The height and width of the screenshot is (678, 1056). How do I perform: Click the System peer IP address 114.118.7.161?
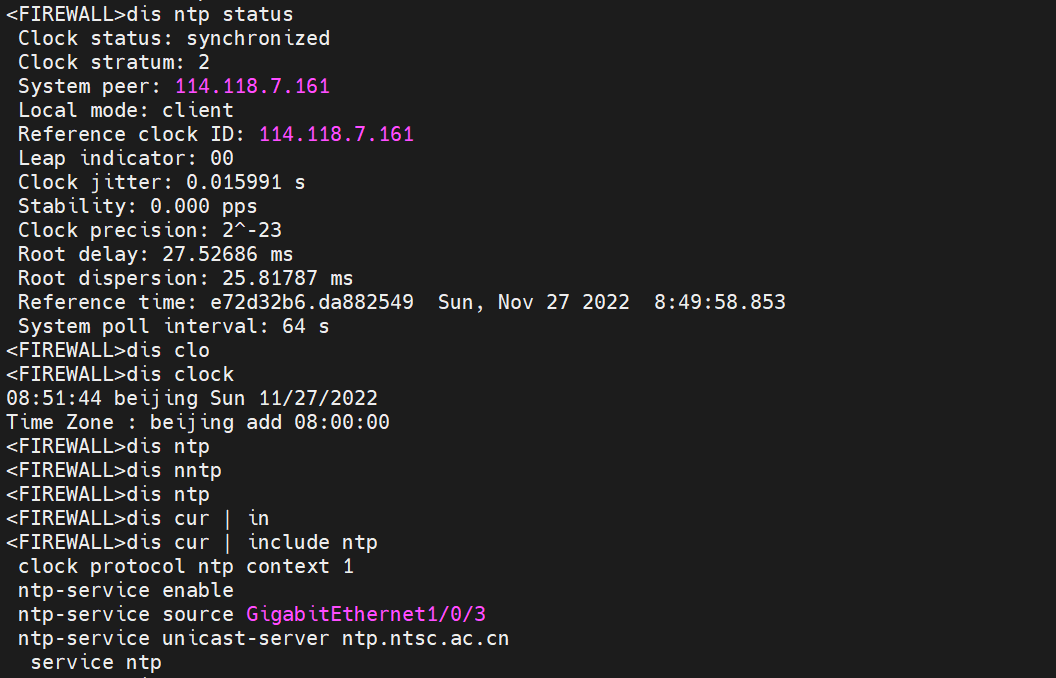pos(252,86)
